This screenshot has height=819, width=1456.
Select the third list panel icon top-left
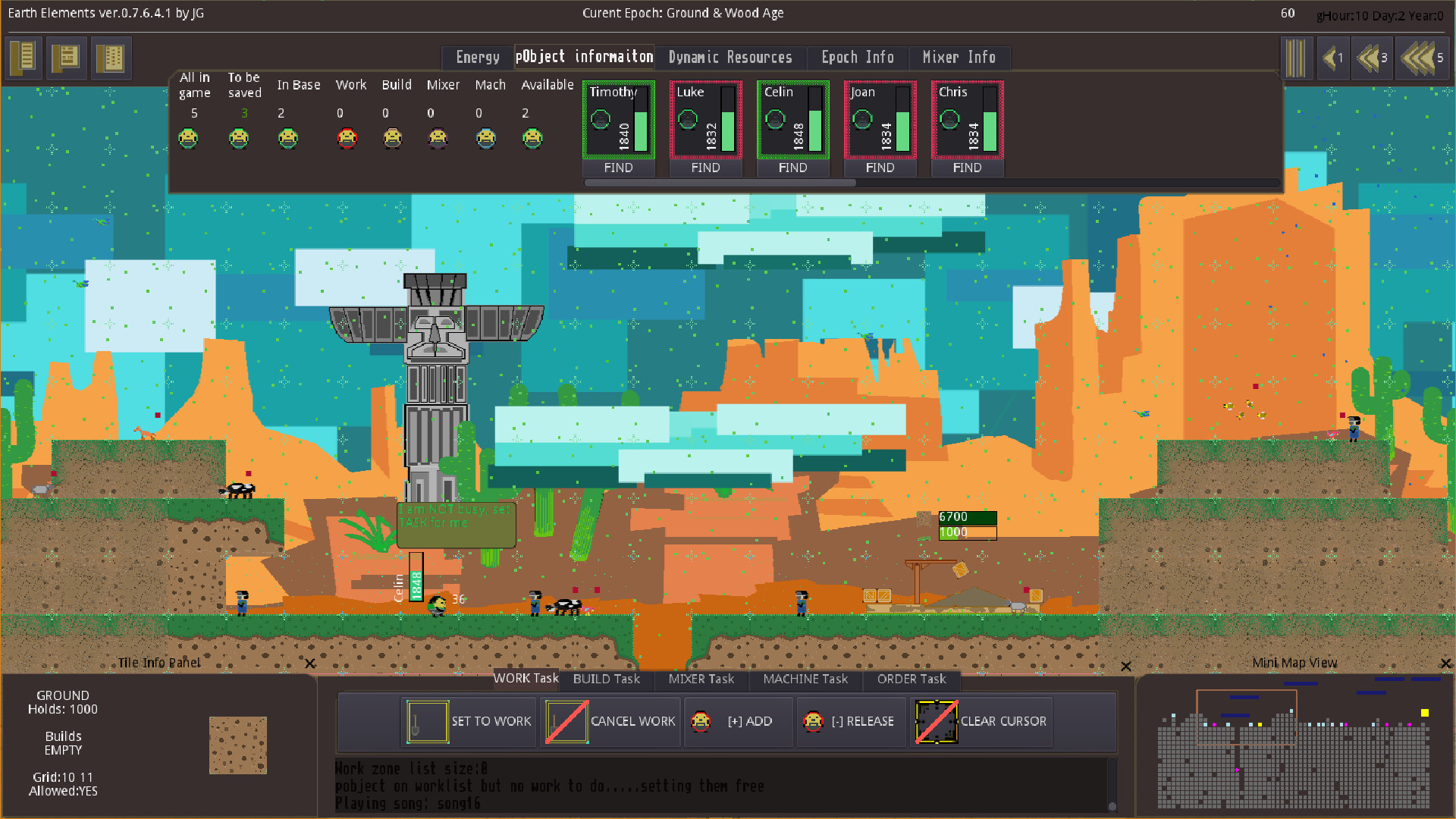click(x=111, y=58)
